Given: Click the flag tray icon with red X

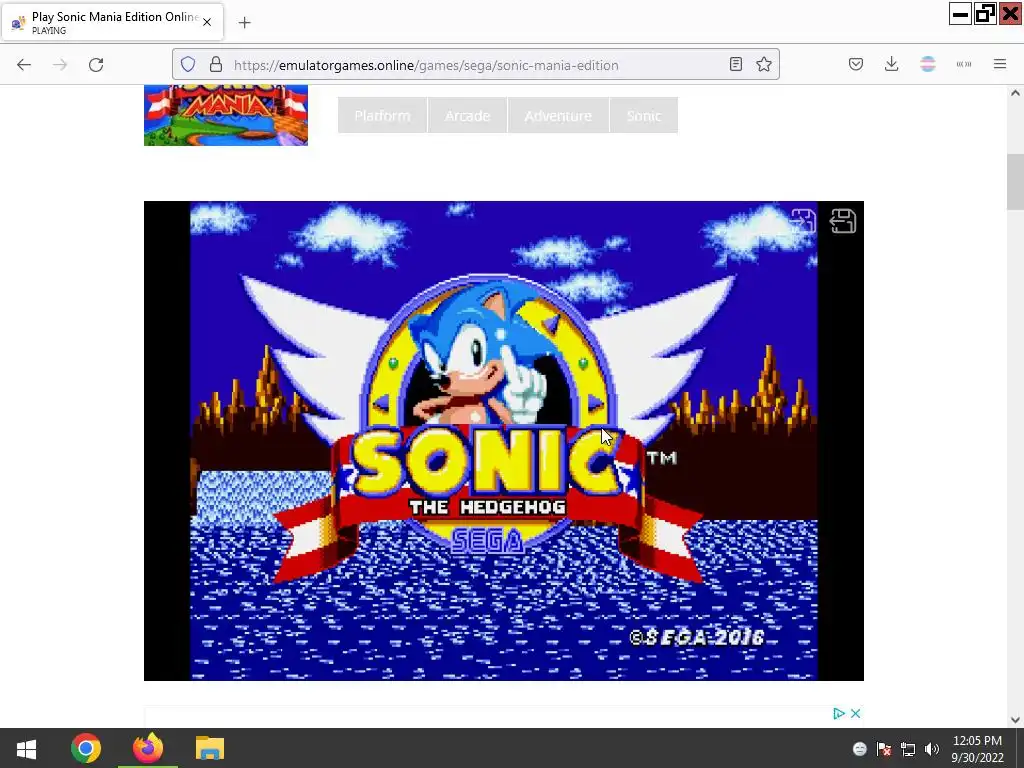Looking at the screenshot, I should click(884, 749).
